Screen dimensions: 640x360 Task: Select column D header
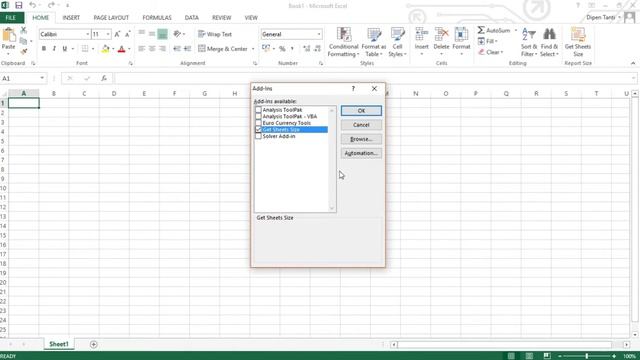tap(114, 93)
